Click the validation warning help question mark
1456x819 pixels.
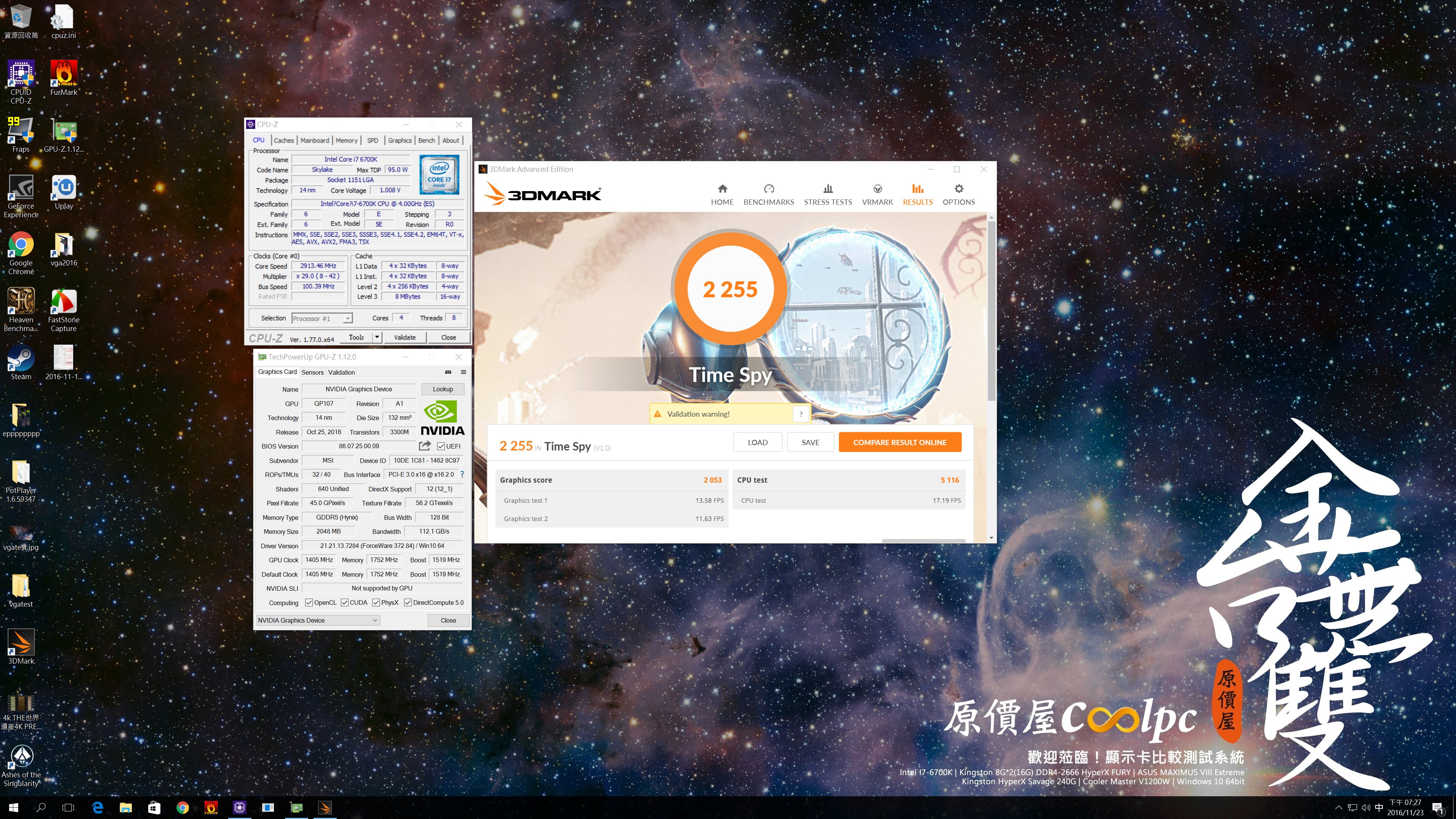pyautogui.click(x=800, y=414)
